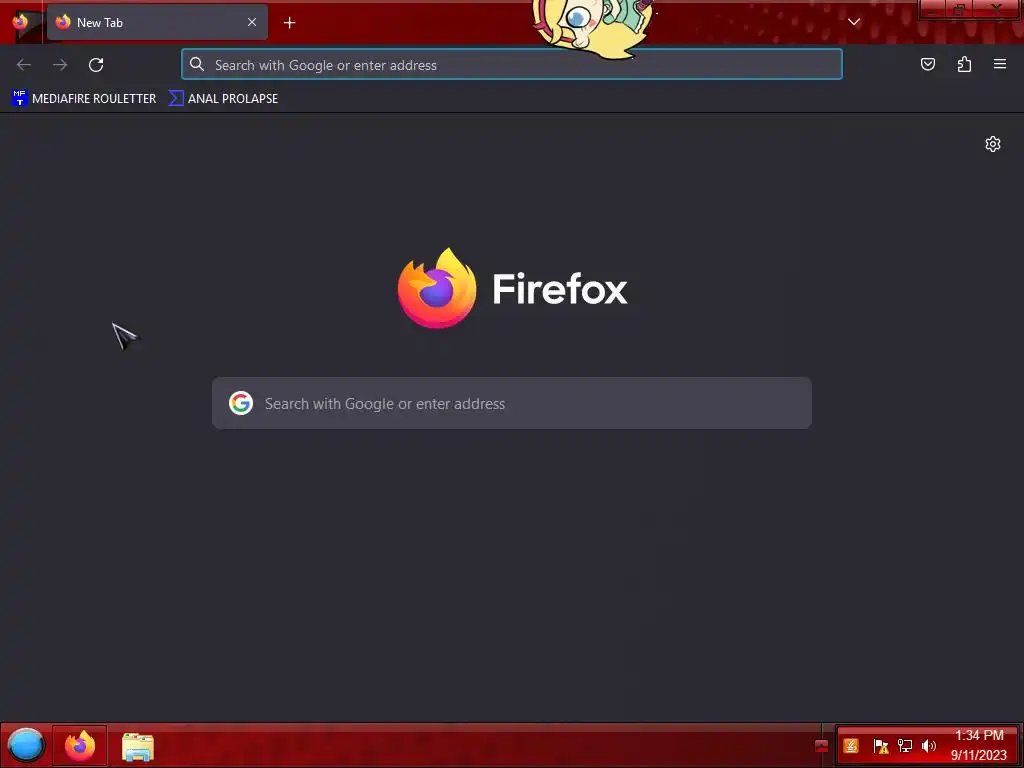Open the Firefox View pinned icon

(x=20, y=22)
